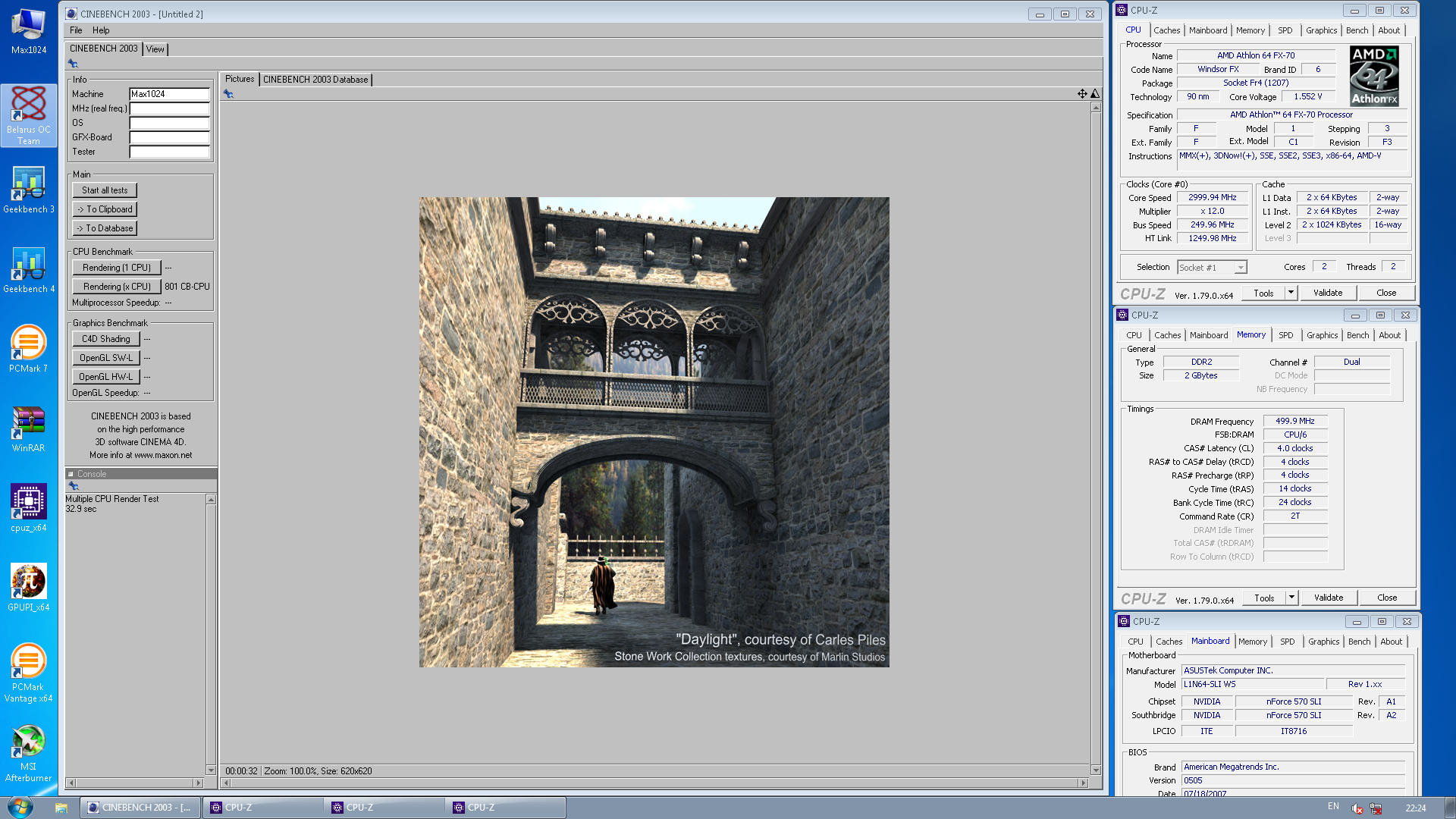Open MSI Afterburner desktop shortcut
This screenshot has height=819, width=1456.
coord(29,753)
